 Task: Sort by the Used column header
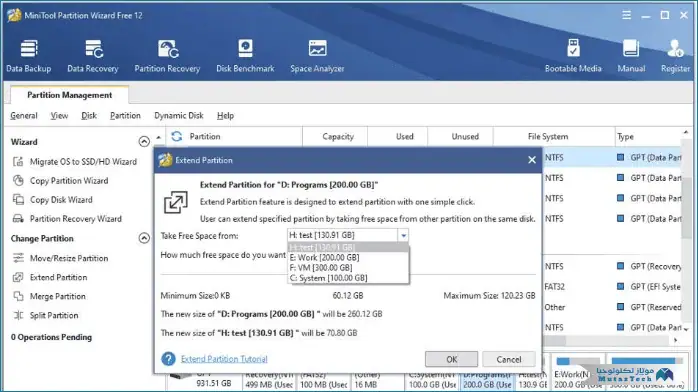click(x=398, y=137)
